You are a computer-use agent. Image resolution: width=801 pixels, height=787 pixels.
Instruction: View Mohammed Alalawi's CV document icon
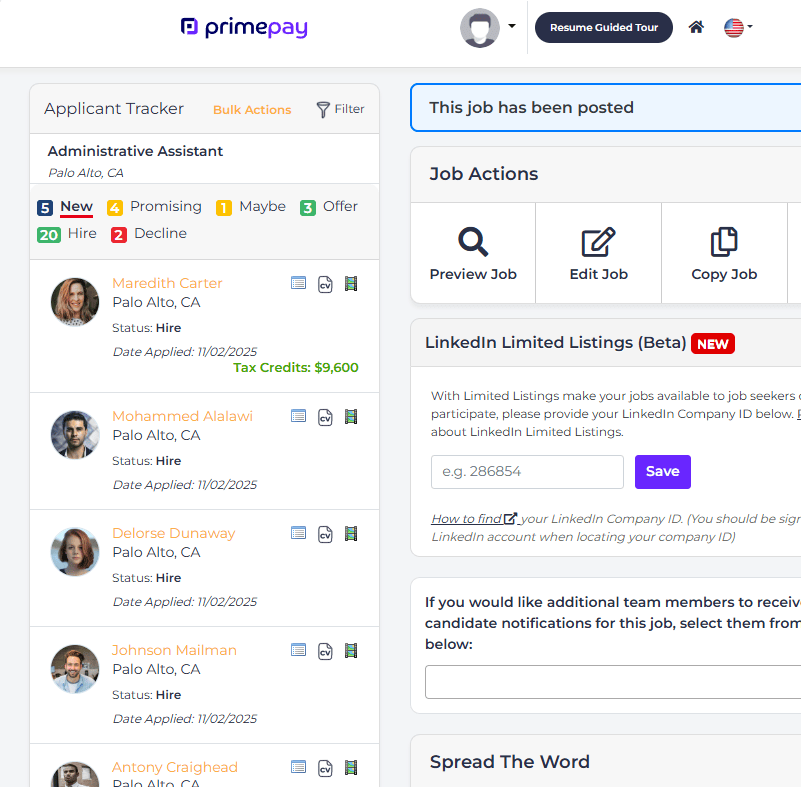(x=324, y=417)
